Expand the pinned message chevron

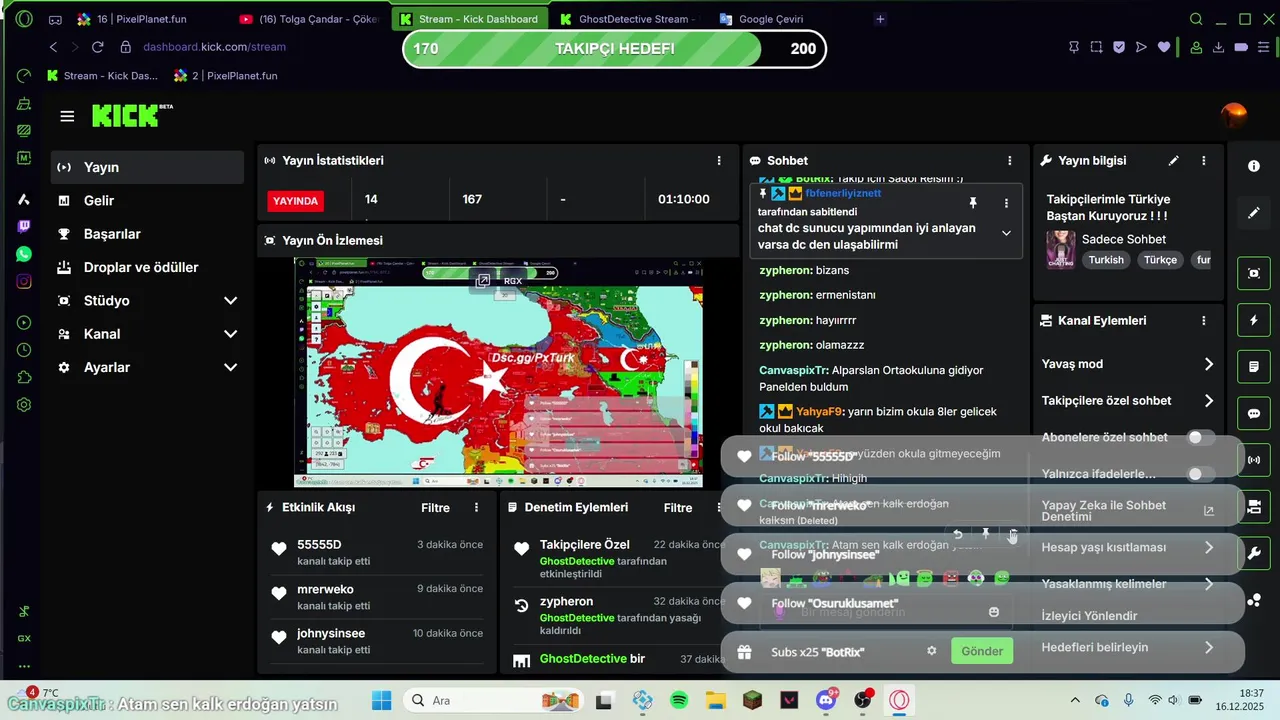(x=1006, y=233)
